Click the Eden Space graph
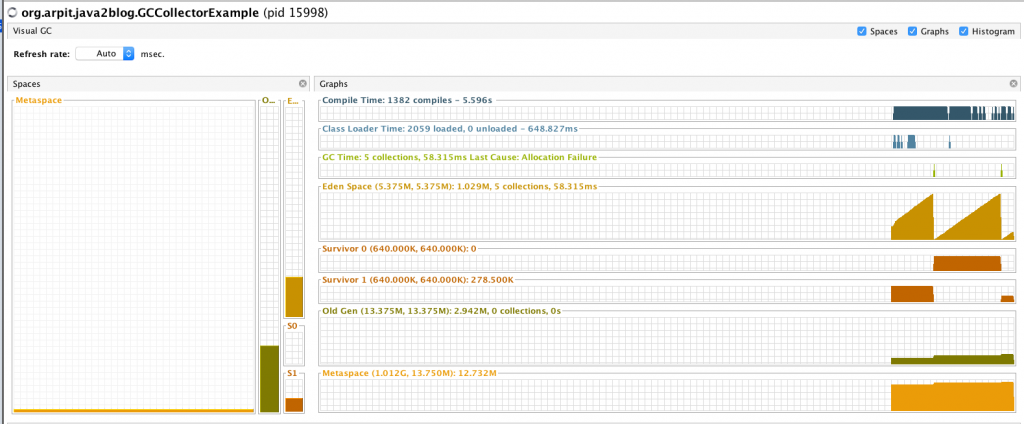The height and width of the screenshot is (424, 1024). [667, 214]
